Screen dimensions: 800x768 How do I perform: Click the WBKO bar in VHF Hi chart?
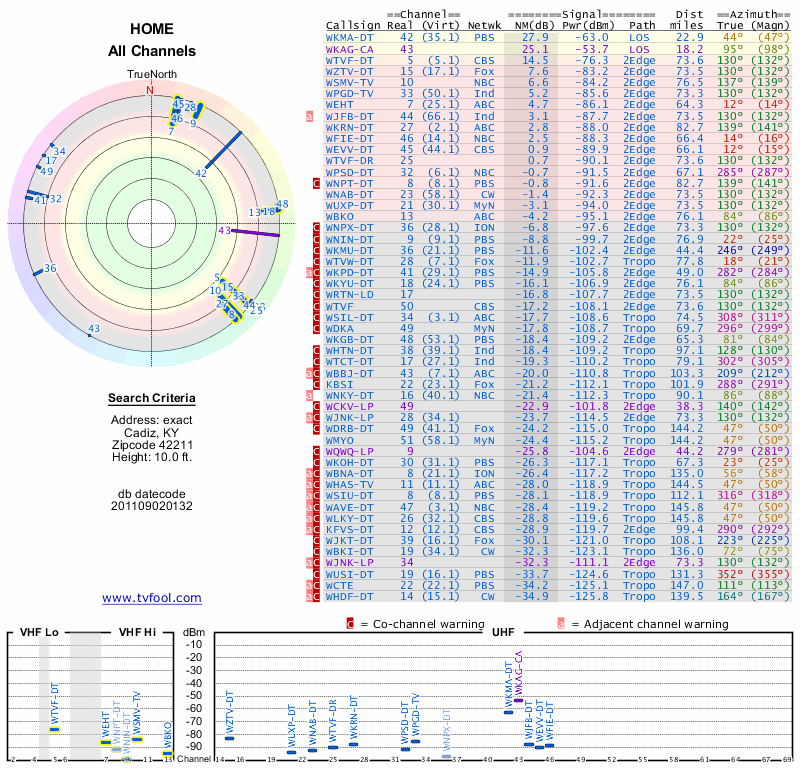tap(168, 752)
